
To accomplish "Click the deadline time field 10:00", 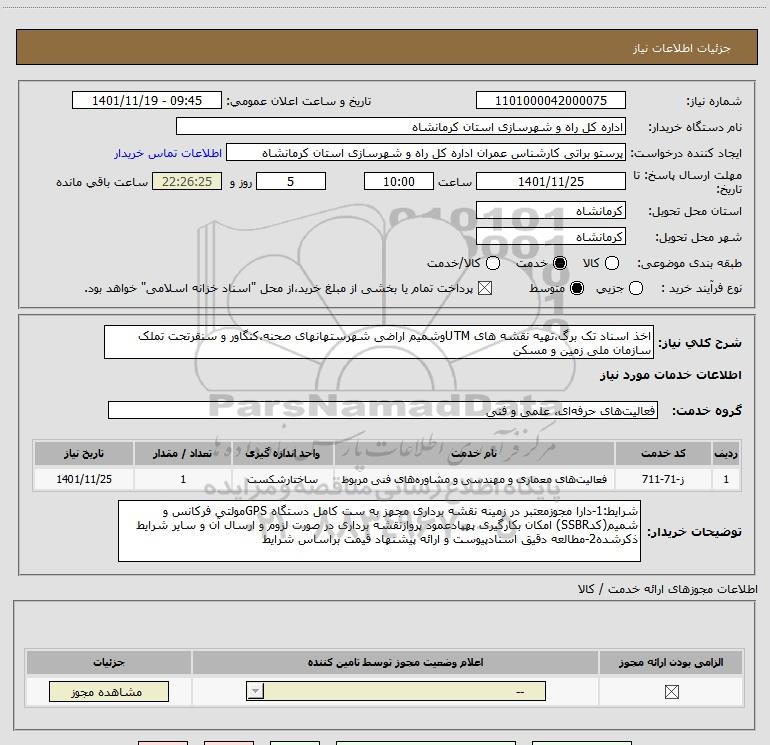I will (x=399, y=181).
